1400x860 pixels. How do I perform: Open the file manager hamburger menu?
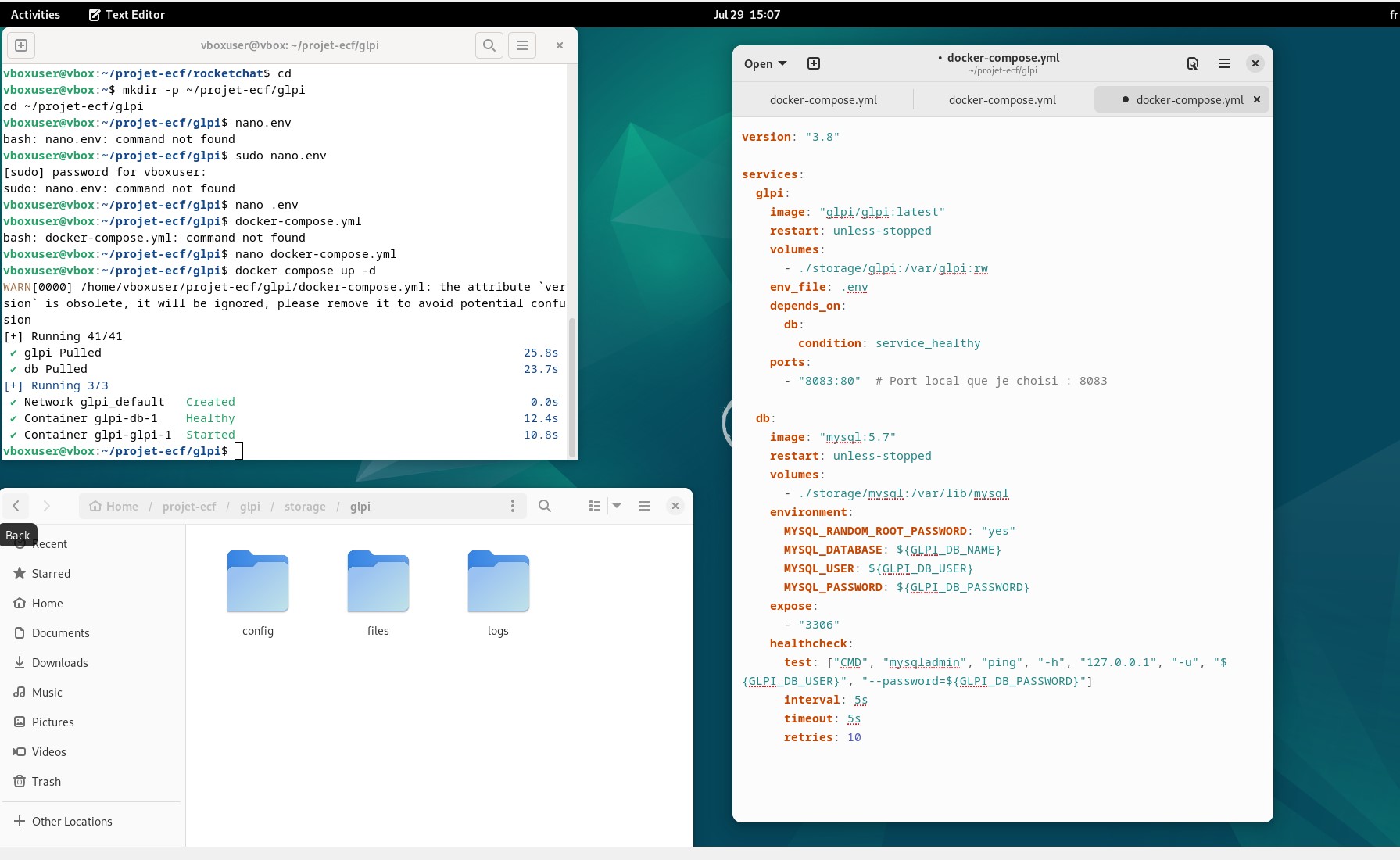(x=644, y=506)
